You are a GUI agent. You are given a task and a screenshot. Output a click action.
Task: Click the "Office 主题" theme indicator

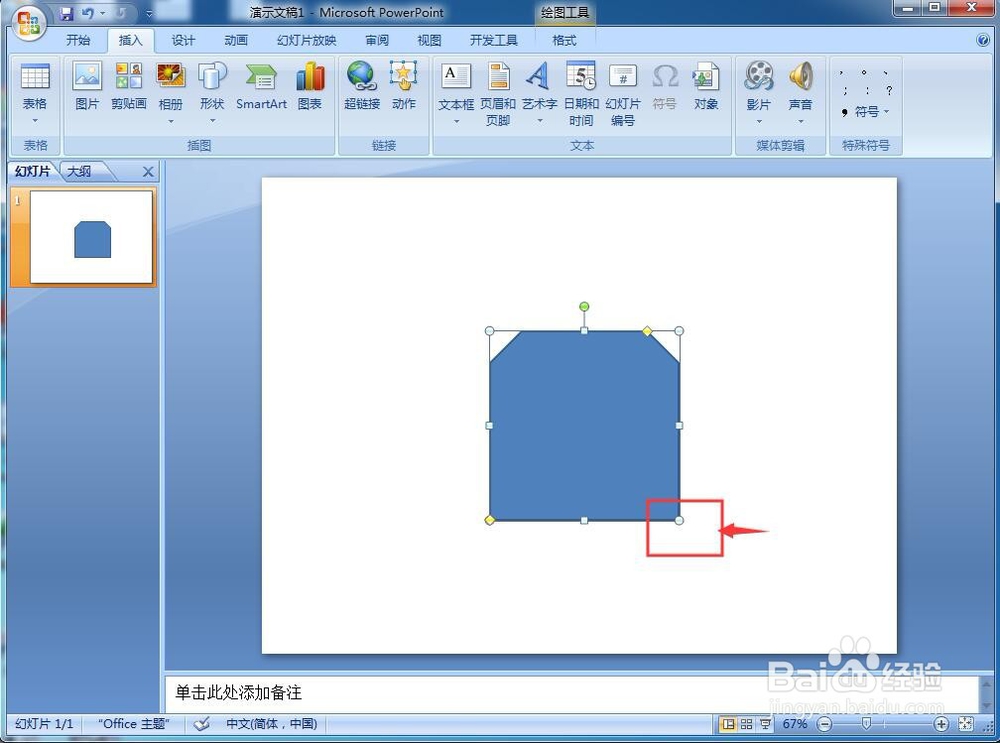click(133, 724)
